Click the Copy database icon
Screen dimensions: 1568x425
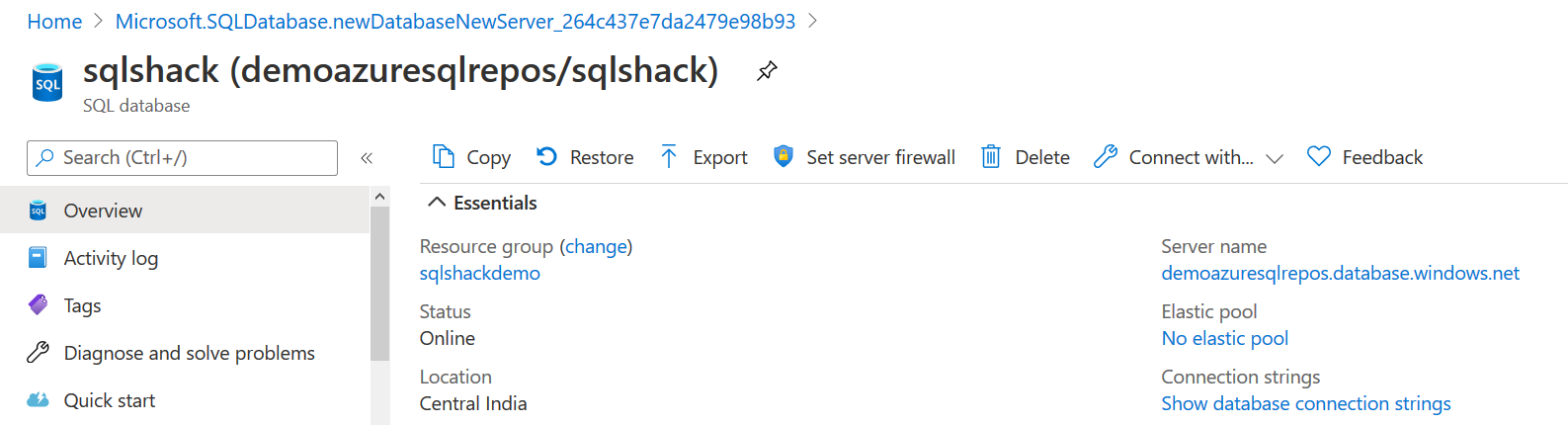click(444, 157)
